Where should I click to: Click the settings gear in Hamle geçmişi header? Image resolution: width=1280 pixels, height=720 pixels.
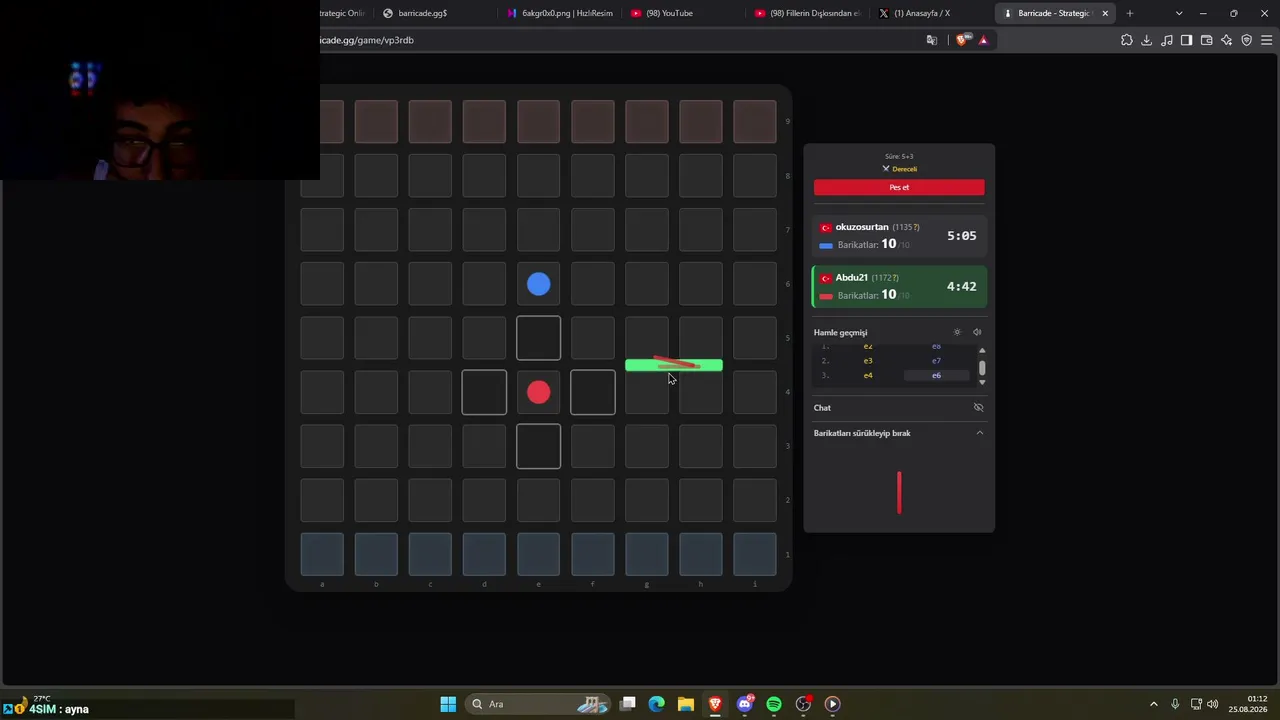pyautogui.click(x=957, y=332)
